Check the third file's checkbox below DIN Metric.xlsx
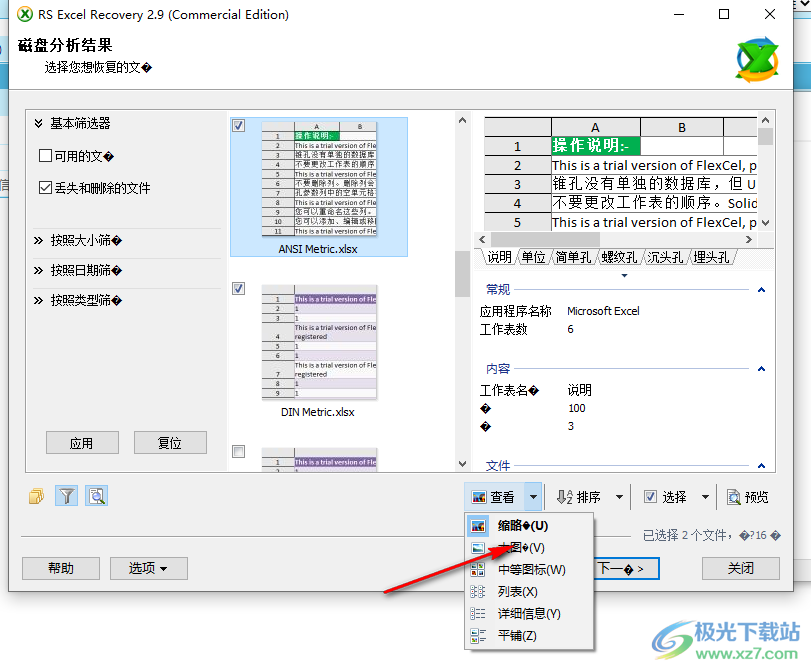This screenshot has width=811, height=670. pos(238,452)
